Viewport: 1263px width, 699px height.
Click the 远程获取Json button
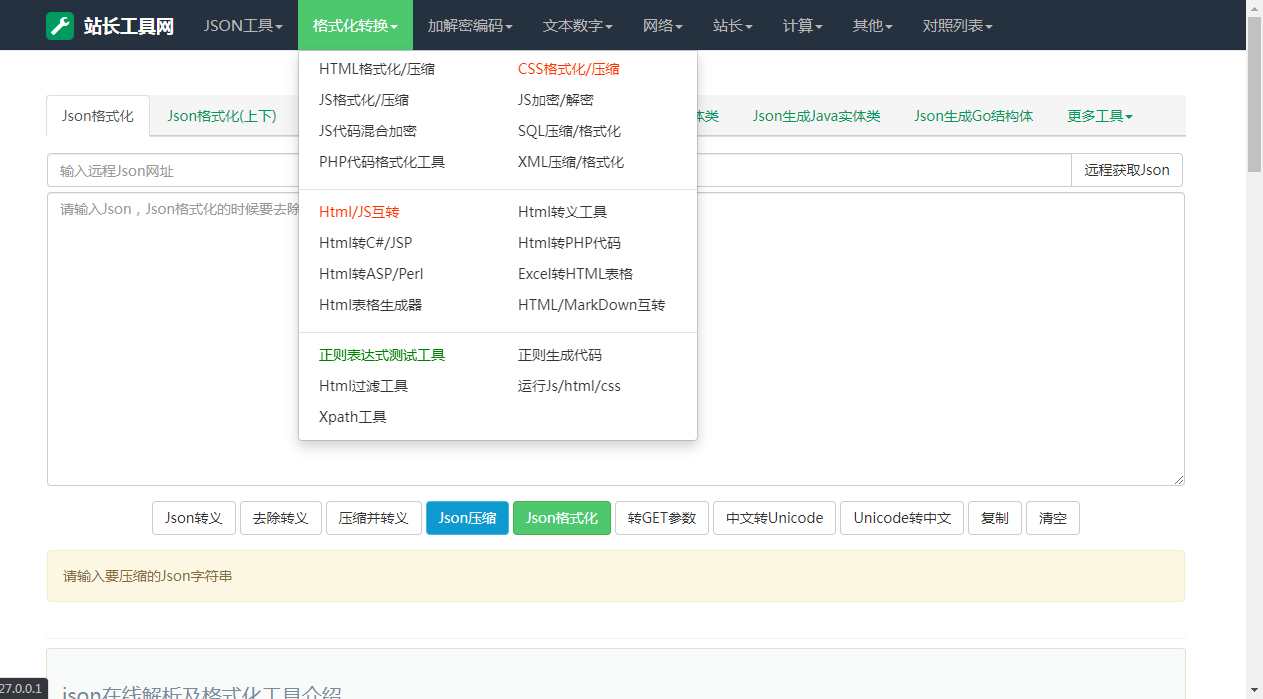tap(1126, 170)
